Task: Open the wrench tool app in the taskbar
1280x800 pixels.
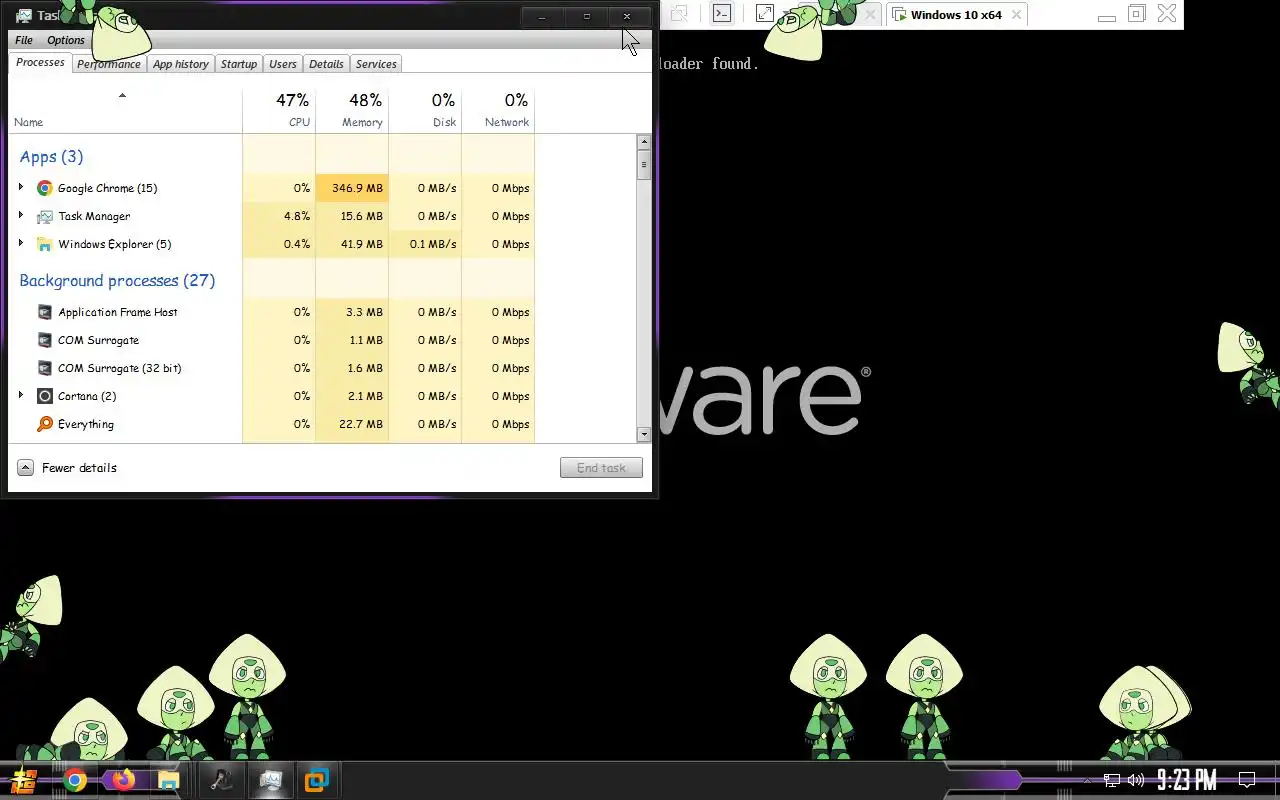Action: tap(222, 780)
